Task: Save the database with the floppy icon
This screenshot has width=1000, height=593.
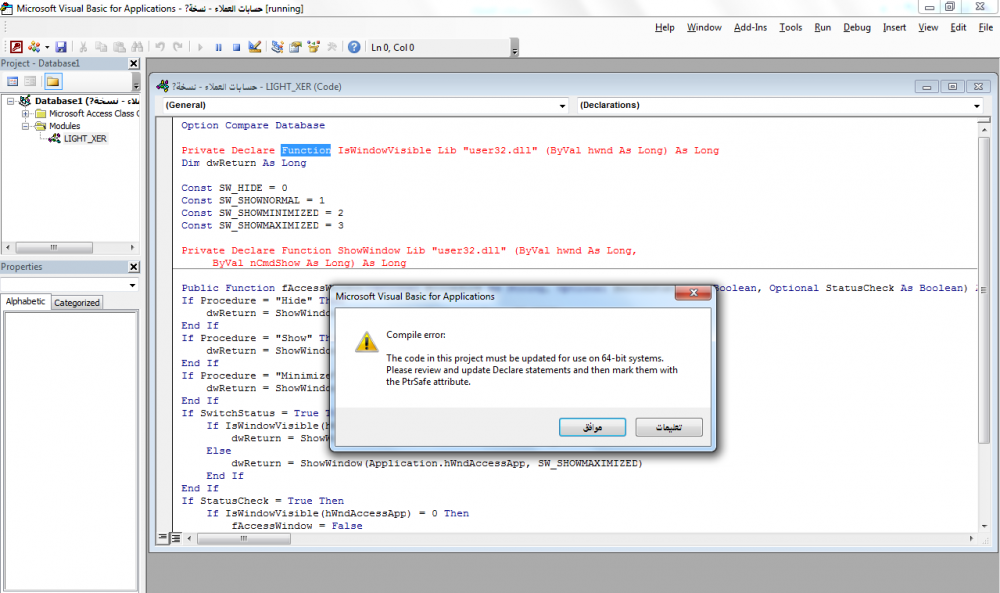Action: click(61, 47)
